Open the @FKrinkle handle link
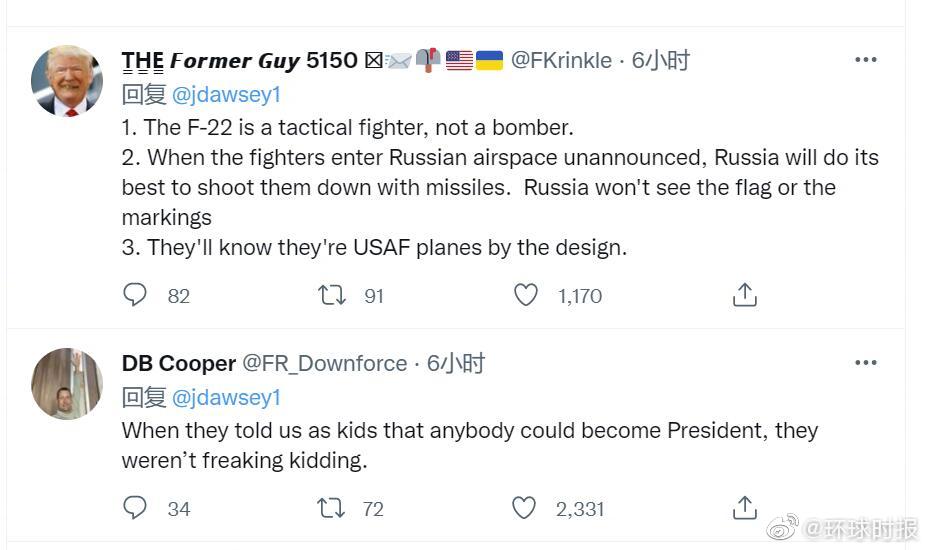Screen dimensions: 928x550 pos(561,60)
